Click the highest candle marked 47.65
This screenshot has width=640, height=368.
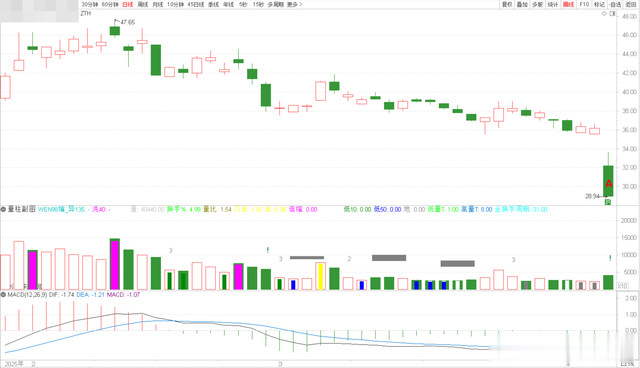point(115,31)
